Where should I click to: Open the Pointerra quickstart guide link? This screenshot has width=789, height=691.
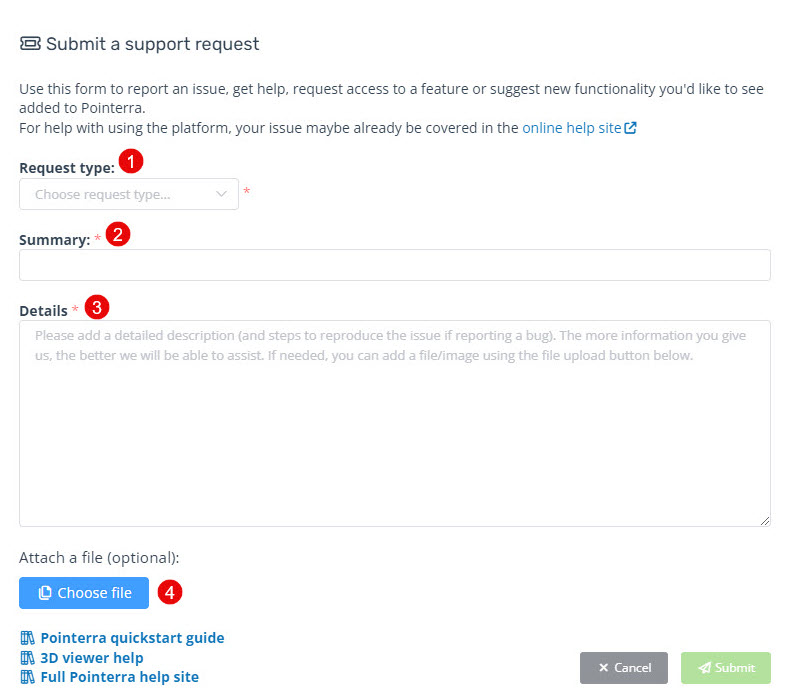tap(132, 638)
